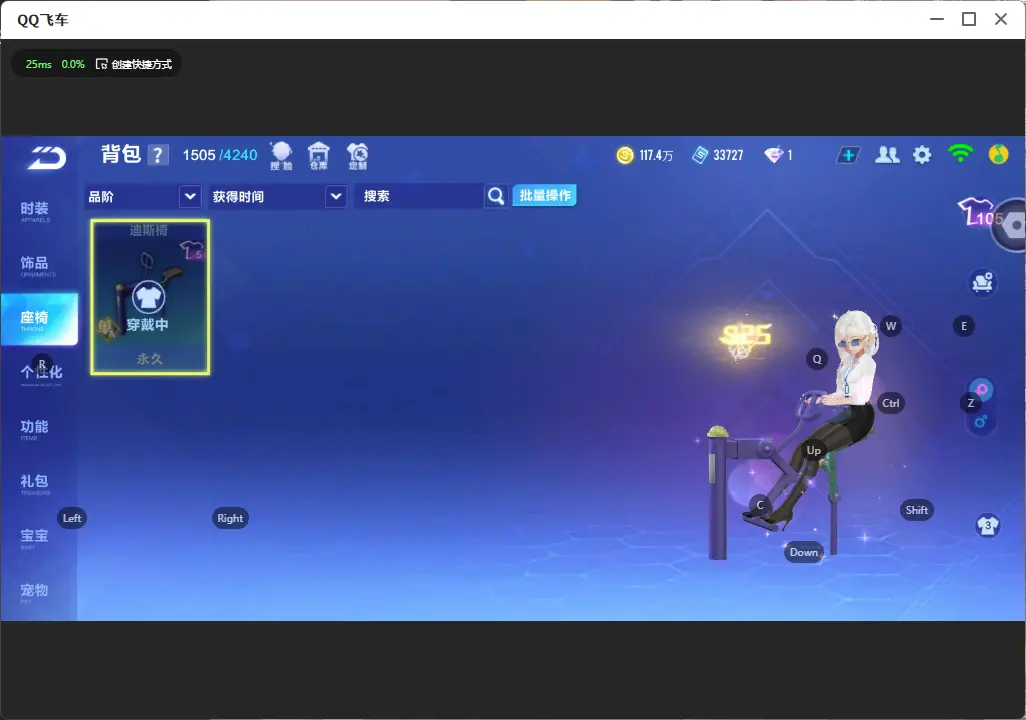Click the yellow music note icon
Image resolution: width=1026 pixels, height=720 pixels.
click(999, 154)
